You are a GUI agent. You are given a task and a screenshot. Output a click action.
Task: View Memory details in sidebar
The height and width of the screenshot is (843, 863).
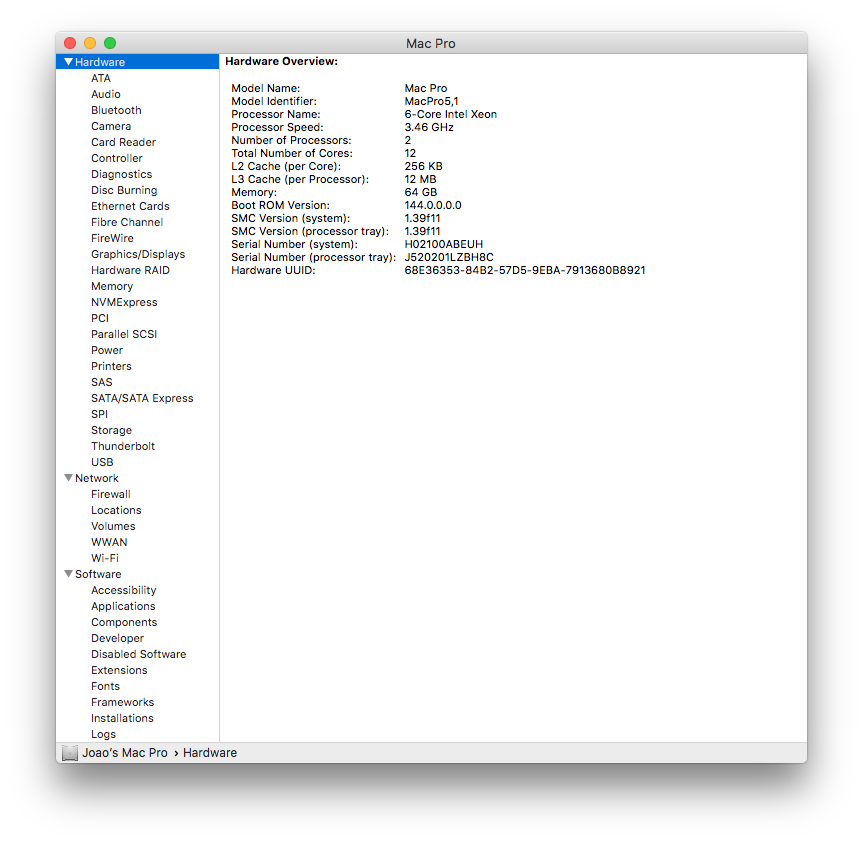click(x=112, y=286)
